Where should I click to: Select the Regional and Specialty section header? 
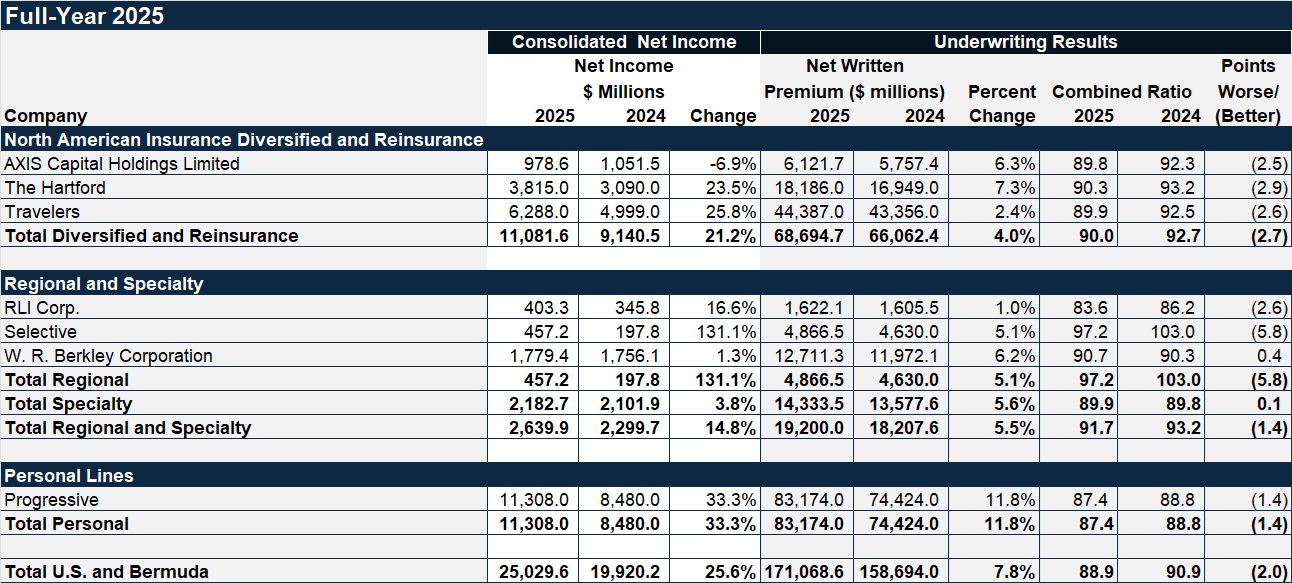pos(104,284)
